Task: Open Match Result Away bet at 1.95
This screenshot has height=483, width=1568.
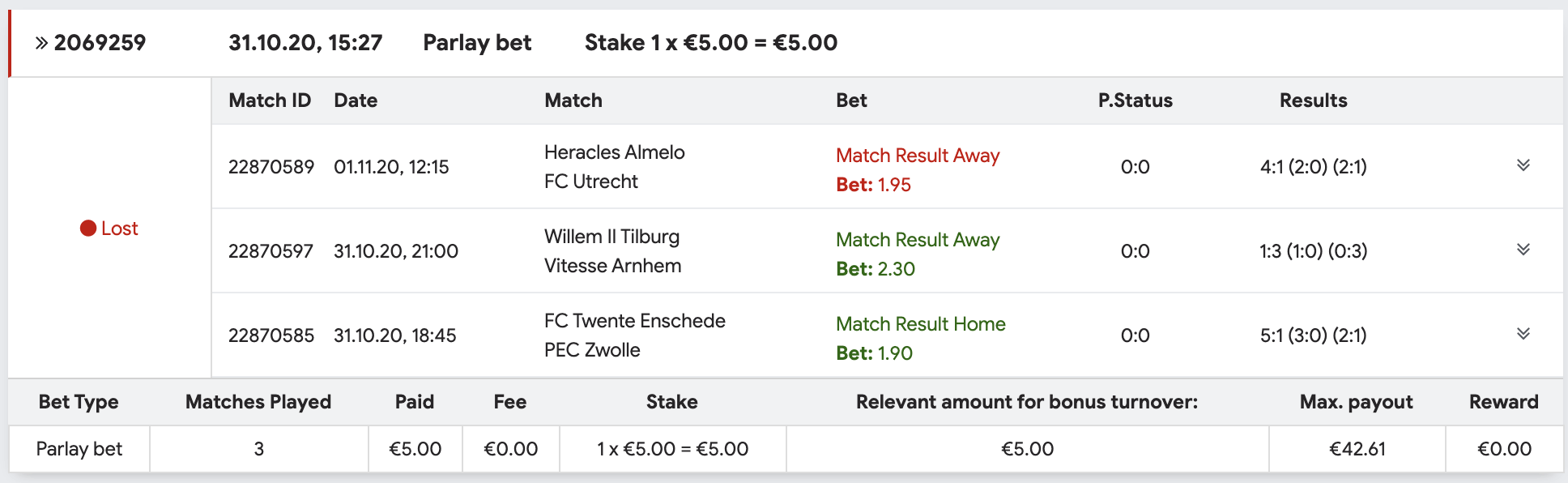Action: click(918, 170)
